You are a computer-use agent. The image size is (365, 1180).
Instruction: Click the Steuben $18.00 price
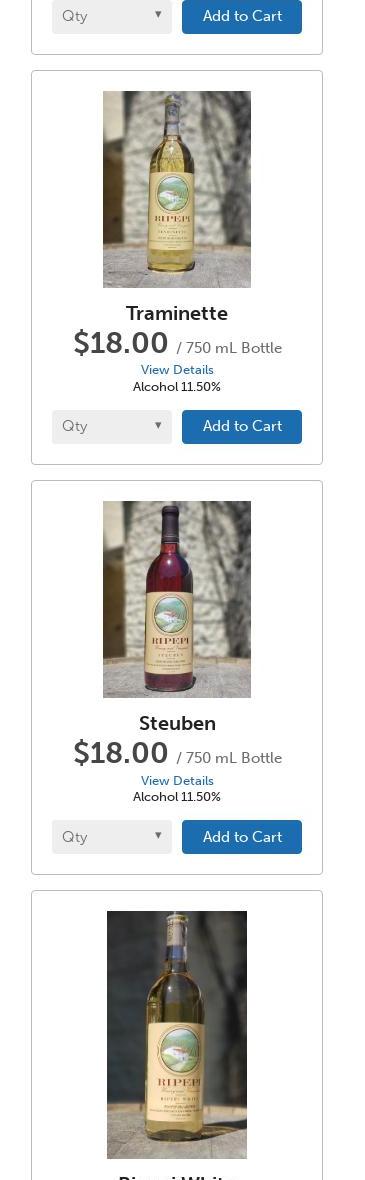coord(120,753)
